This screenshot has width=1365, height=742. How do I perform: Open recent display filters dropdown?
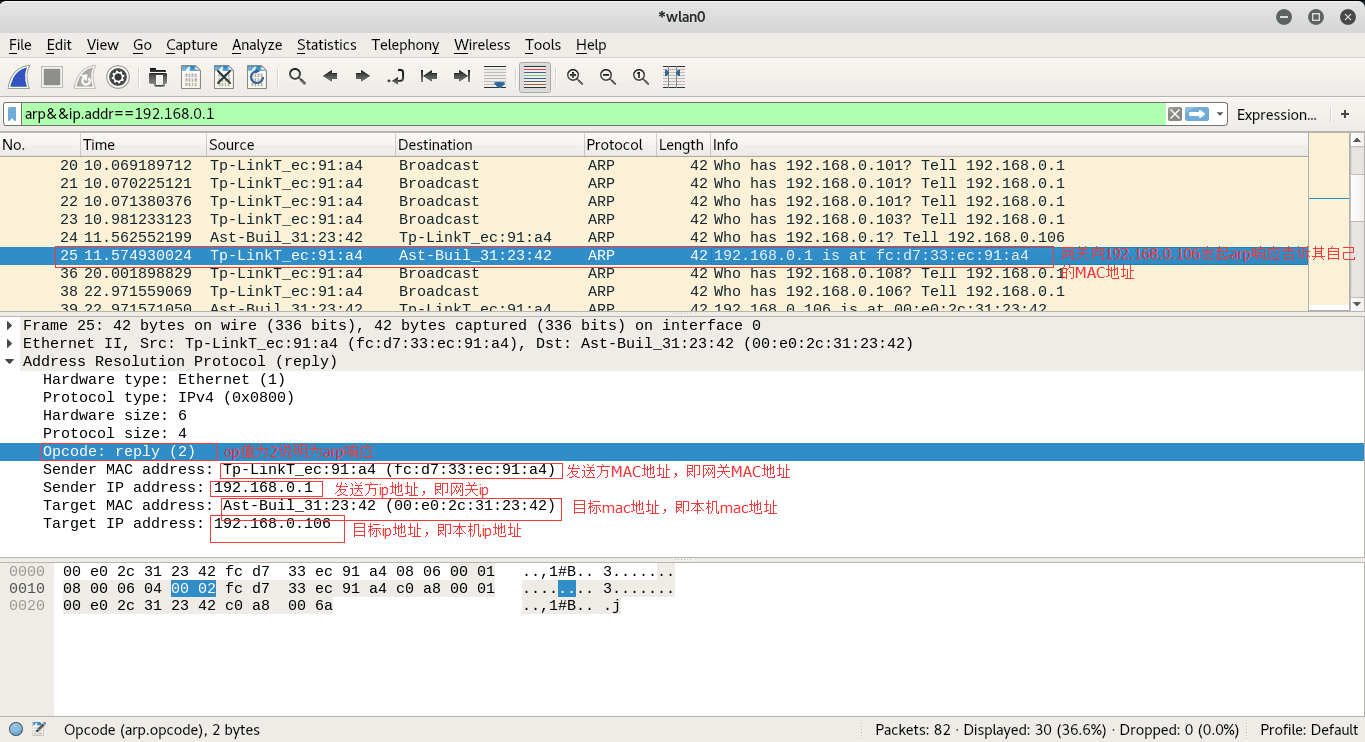(1220, 114)
